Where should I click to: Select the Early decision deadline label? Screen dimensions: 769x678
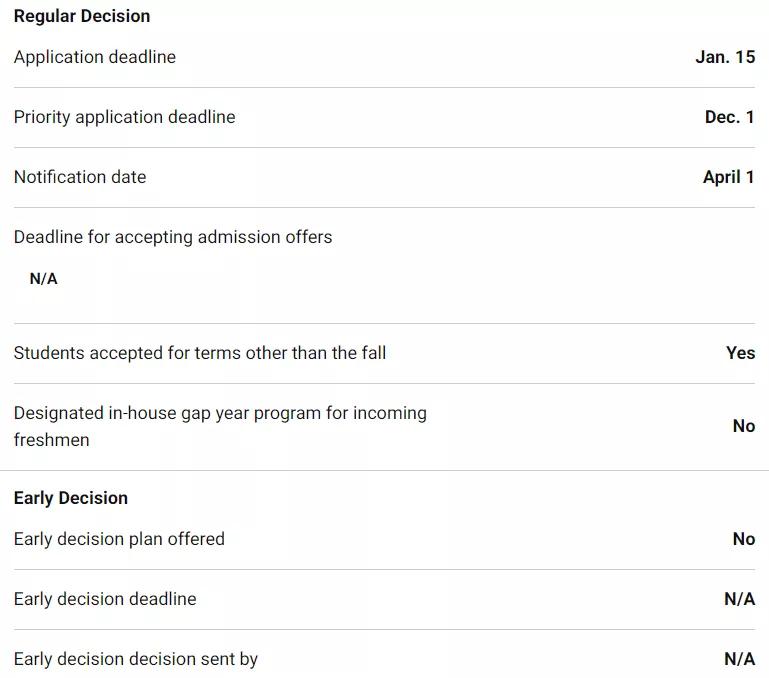105,599
